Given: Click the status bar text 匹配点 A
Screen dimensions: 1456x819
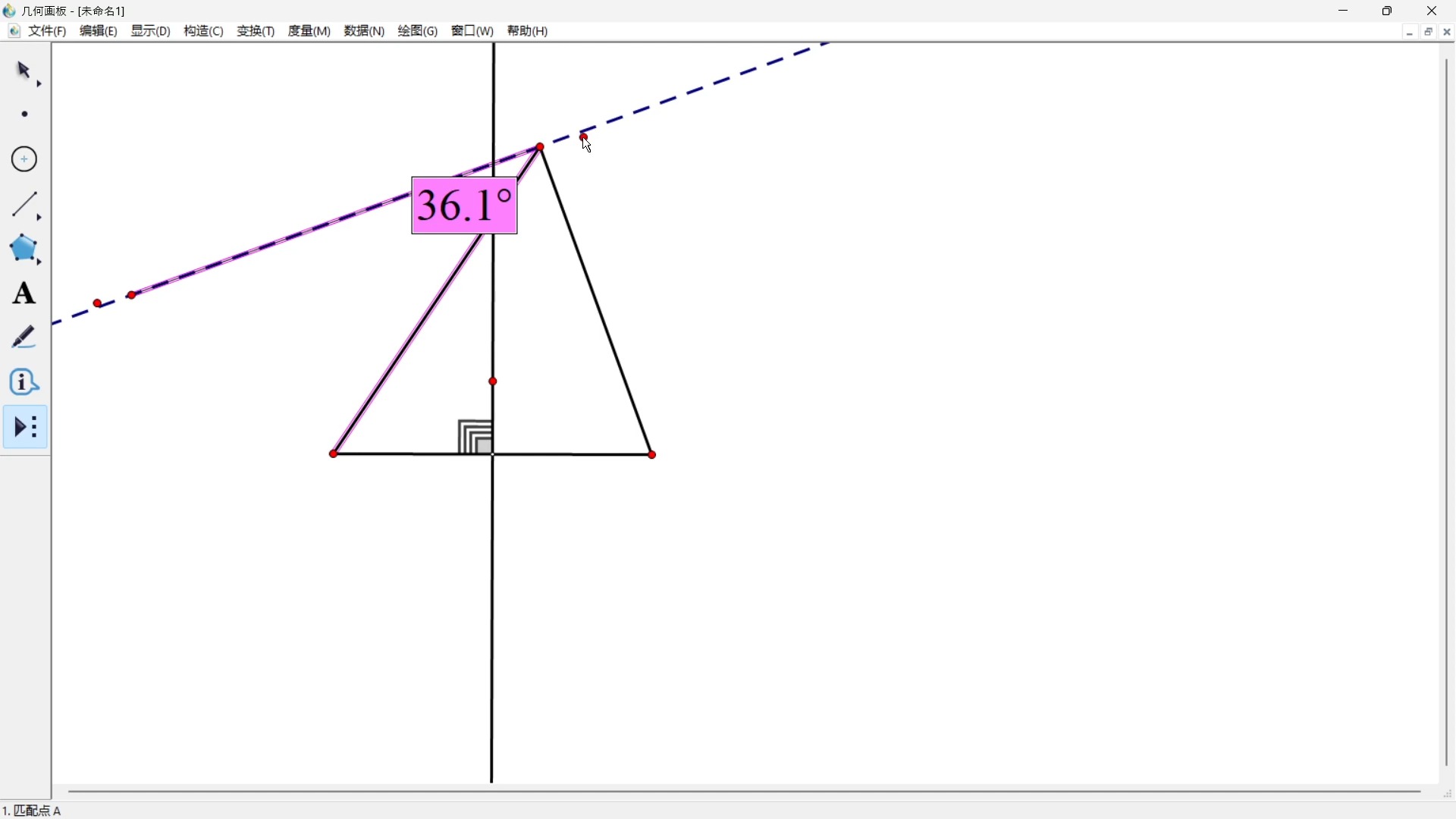Looking at the screenshot, I should (x=37, y=811).
